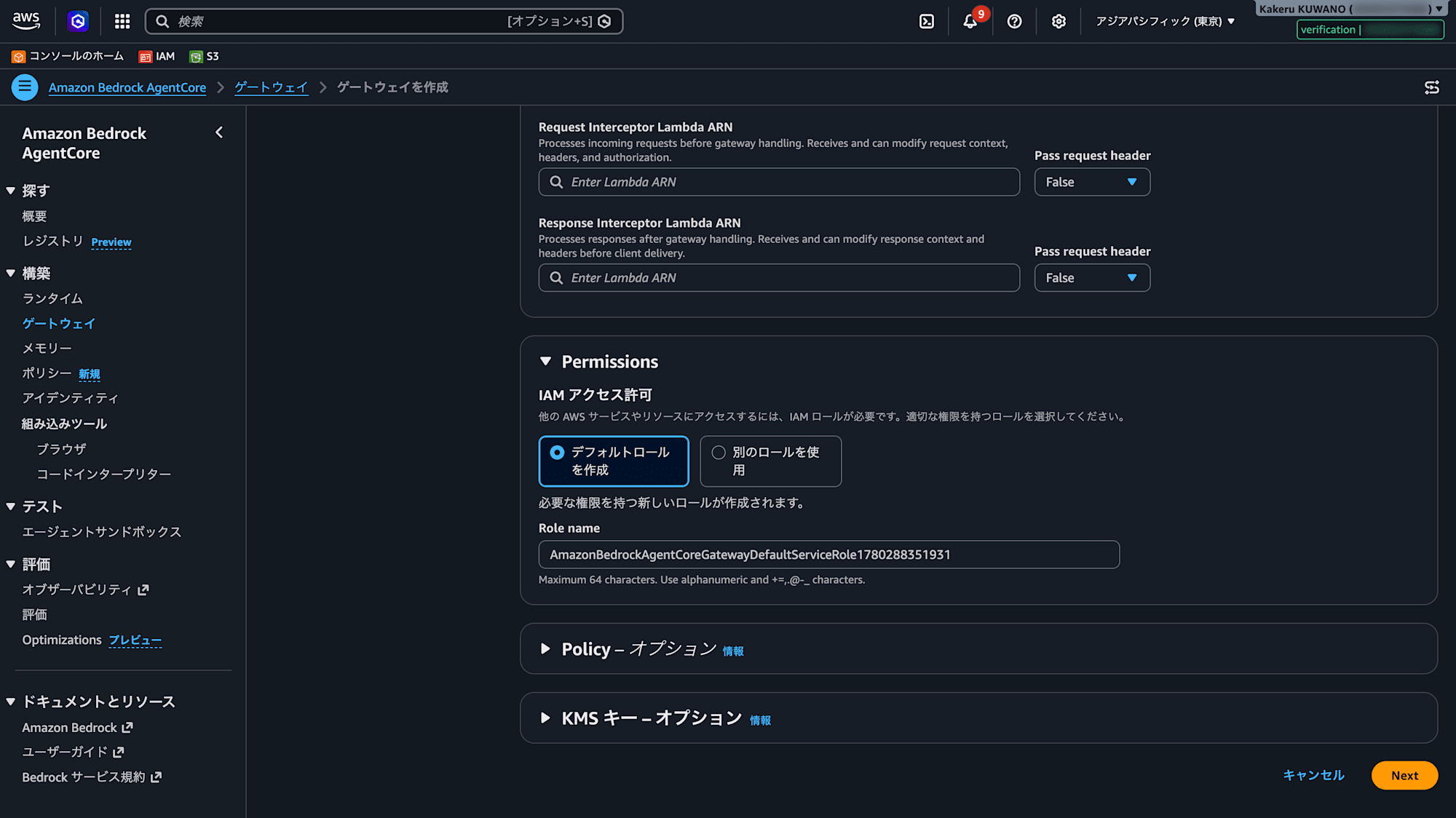This screenshot has width=1456, height=818.
Task: Open Bedrock サービス規約 external link
Action: 92,777
